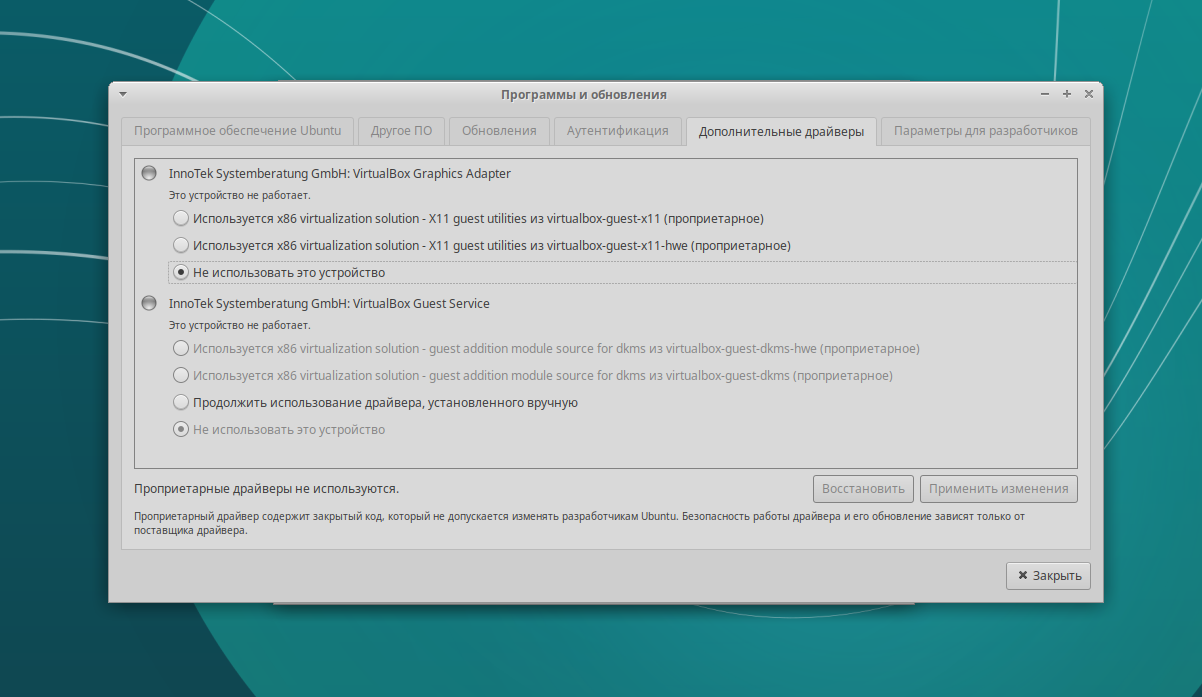Maximize the Программы и обновления window
The width and height of the screenshot is (1202, 697).
click(x=1067, y=94)
